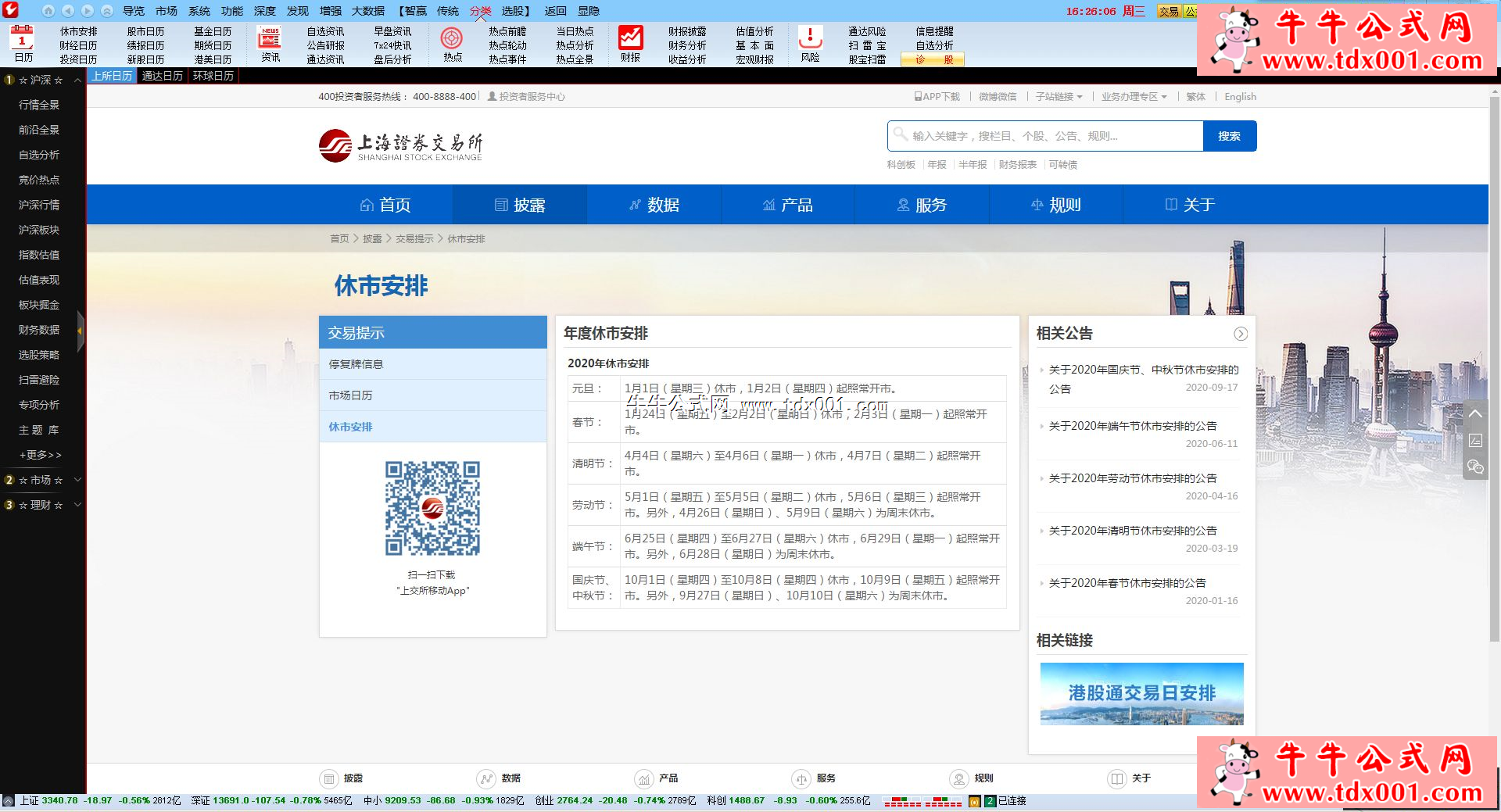This screenshot has height=812, width=1501.
Task: Collapse the 沪深 sidebar section
Action: click(x=77, y=80)
